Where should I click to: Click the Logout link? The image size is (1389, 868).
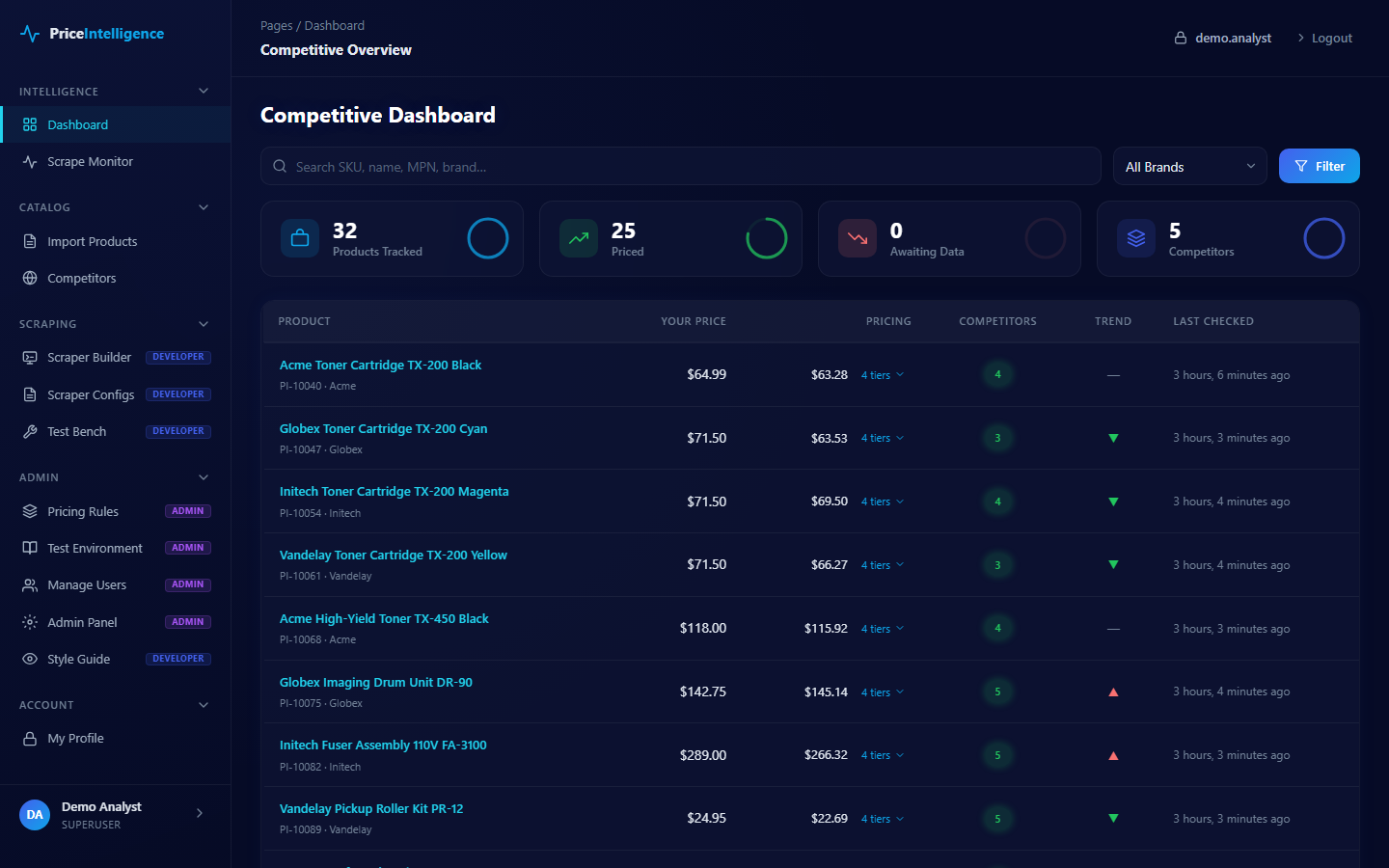coord(1324,39)
